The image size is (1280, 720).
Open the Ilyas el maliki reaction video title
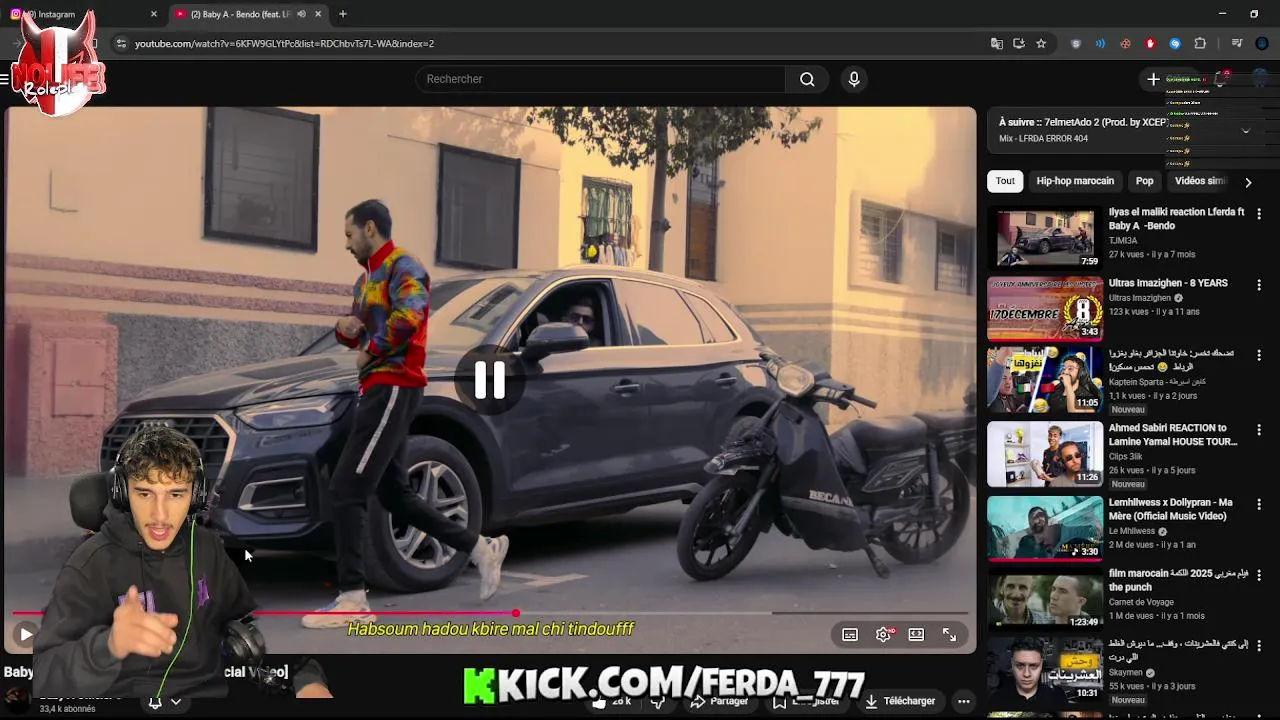(1177, 219)
